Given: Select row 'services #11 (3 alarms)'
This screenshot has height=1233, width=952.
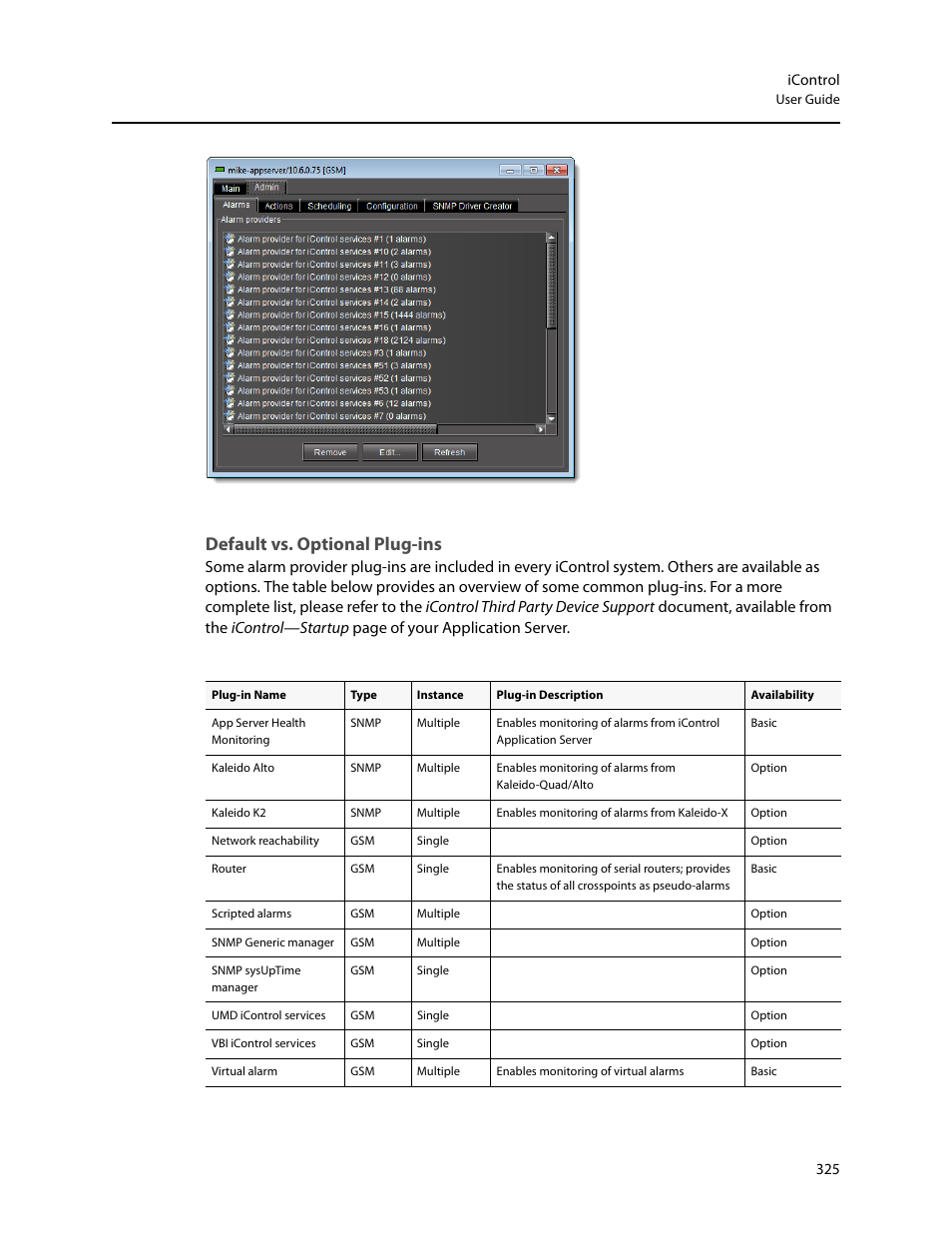Looking at the screenshot, I should pos(384,265).
